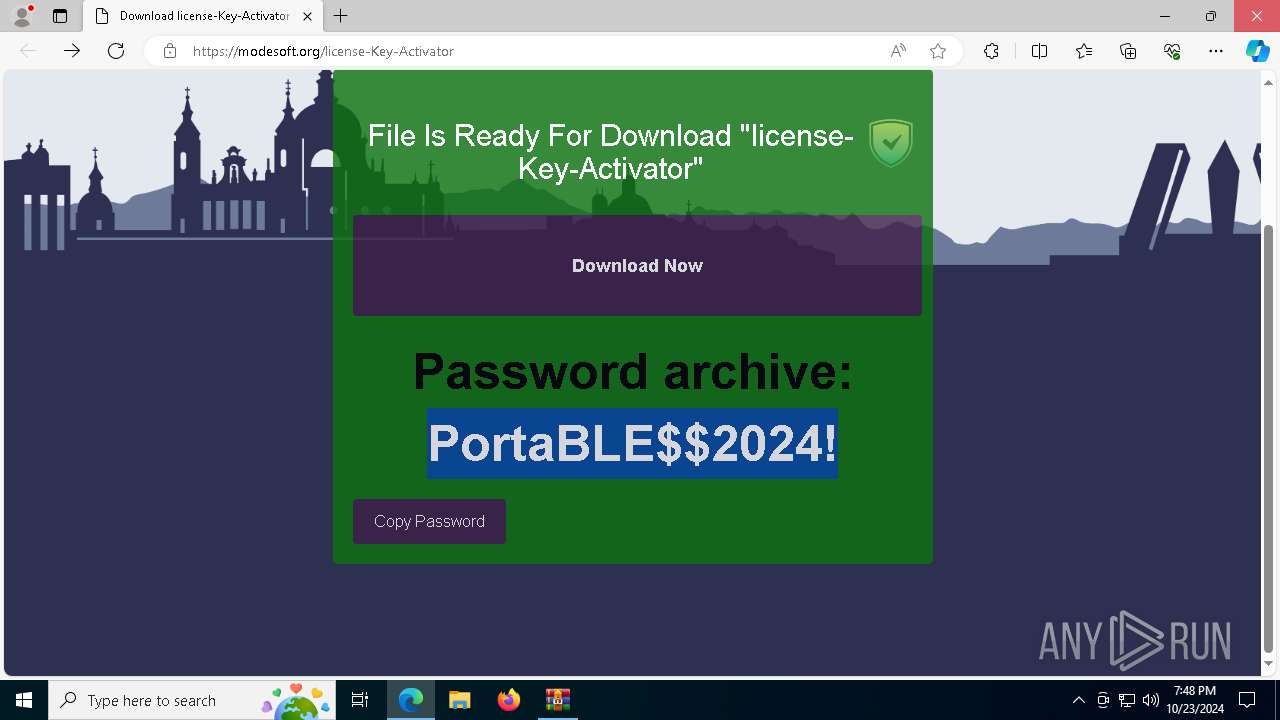This screenshot has height=720, width=1280.
Task: Click Microsoft Edge taskbar icon
Action: (411, 700)
